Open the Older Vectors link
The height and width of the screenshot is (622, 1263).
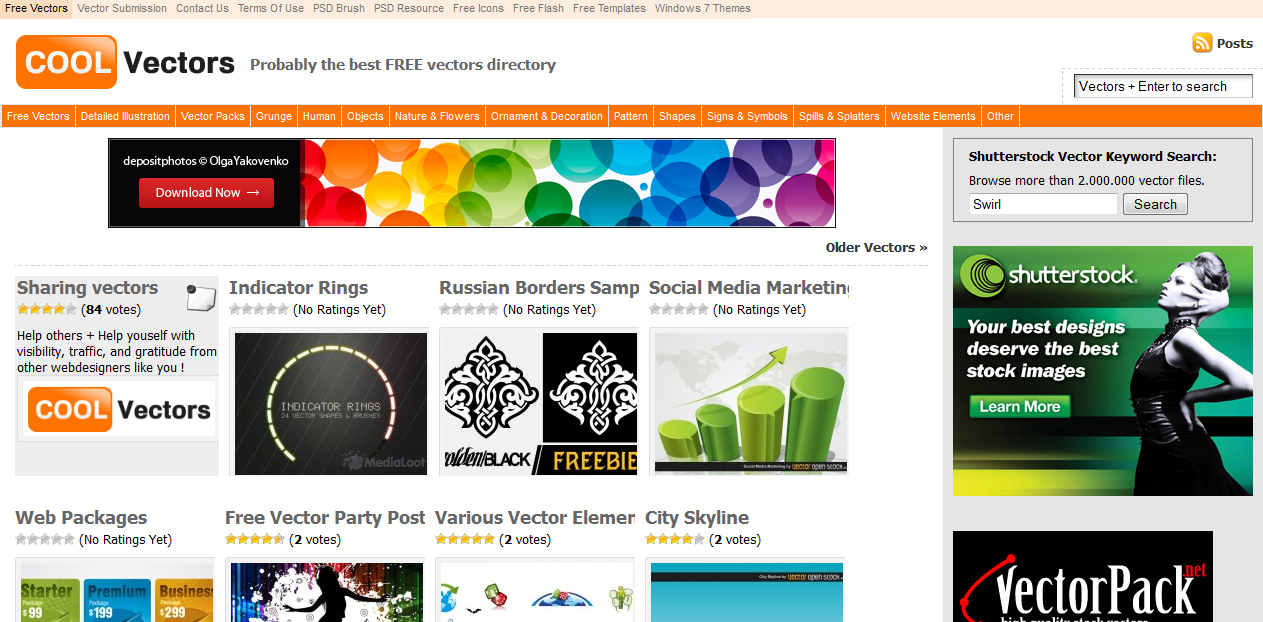click(x=876, y=247)
